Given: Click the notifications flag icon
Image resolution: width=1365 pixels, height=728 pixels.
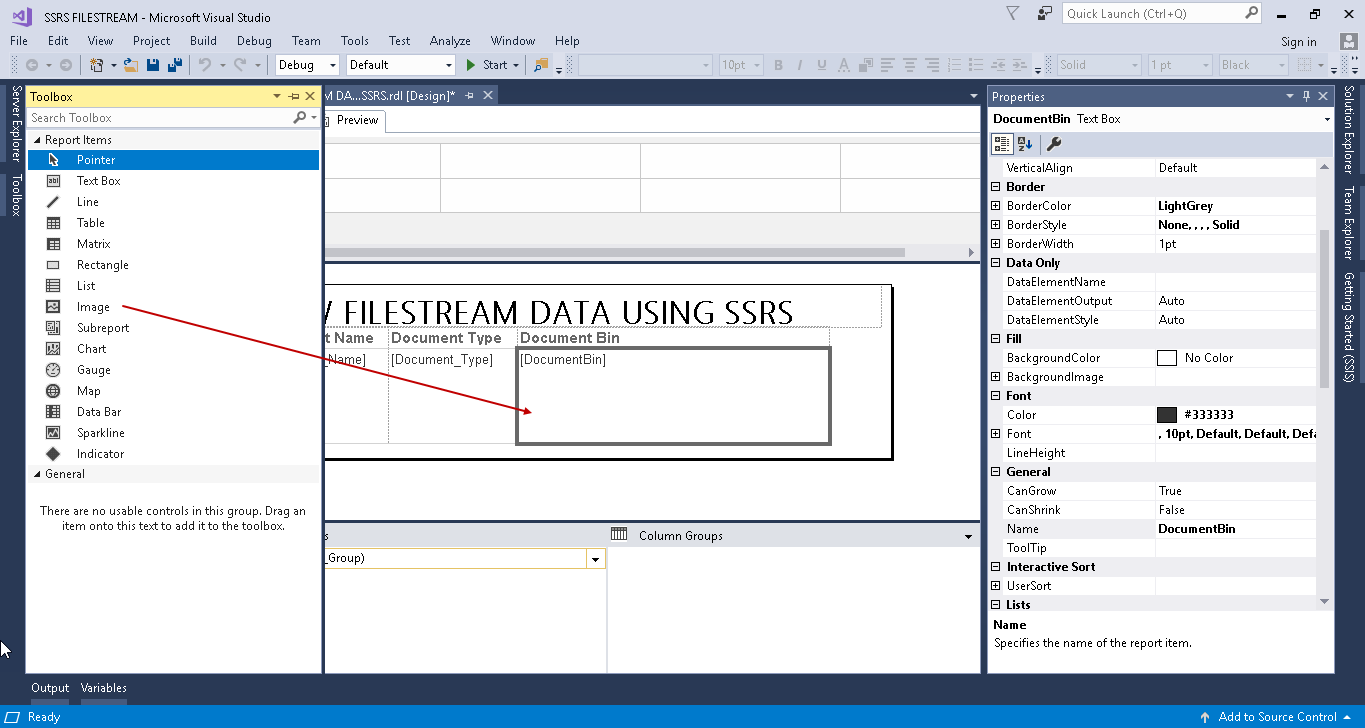Looking at the screenshot, I should [1013, 14].
